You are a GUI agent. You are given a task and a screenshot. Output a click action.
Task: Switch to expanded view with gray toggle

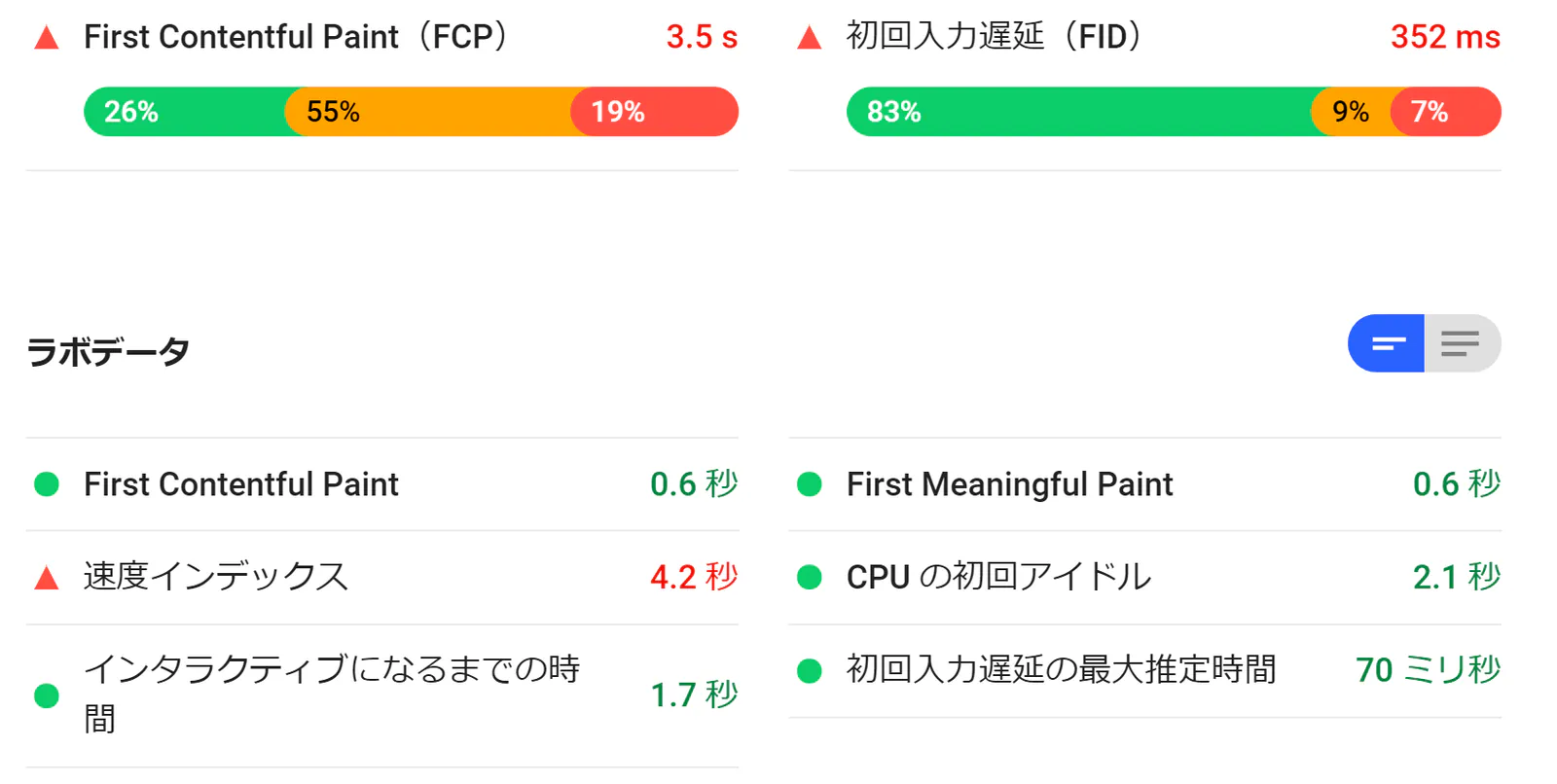click(x=1463, y=343)
